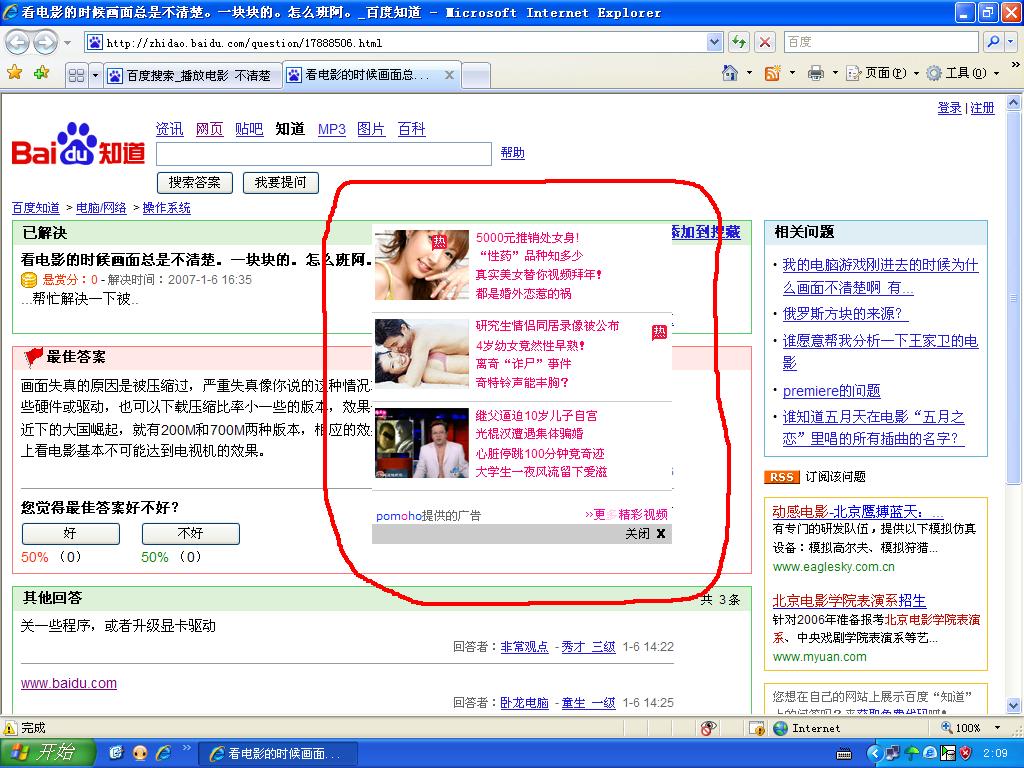Click the page scroll down arrow
The width and height of the screenshot is (1024, 768).
coord(1014,705)
